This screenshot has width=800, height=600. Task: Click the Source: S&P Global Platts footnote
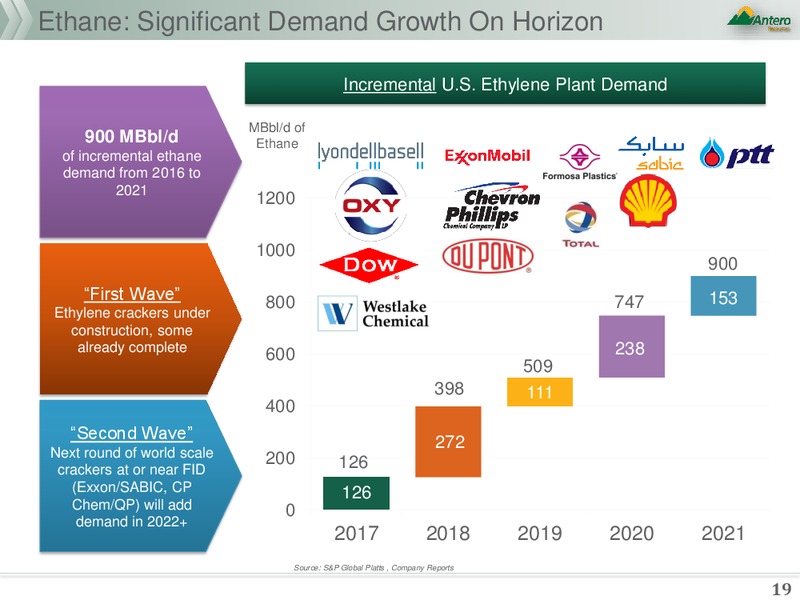point(373,567)
